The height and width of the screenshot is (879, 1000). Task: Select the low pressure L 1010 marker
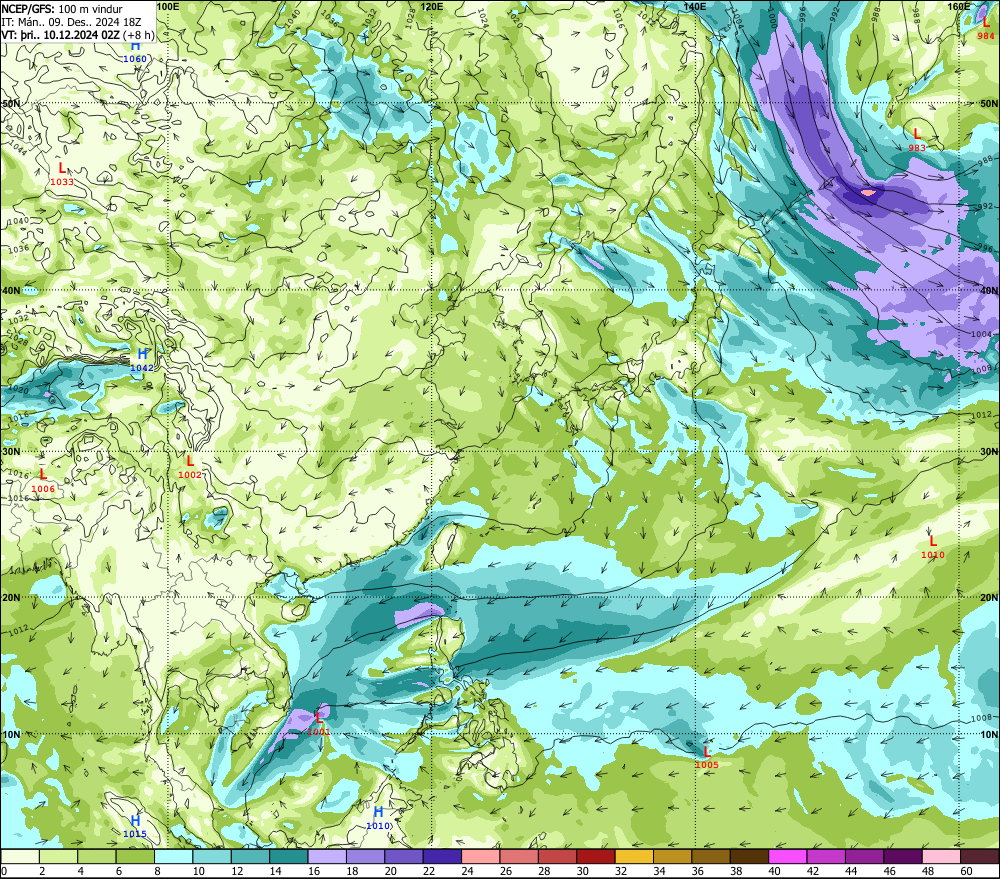click(932, 547)
